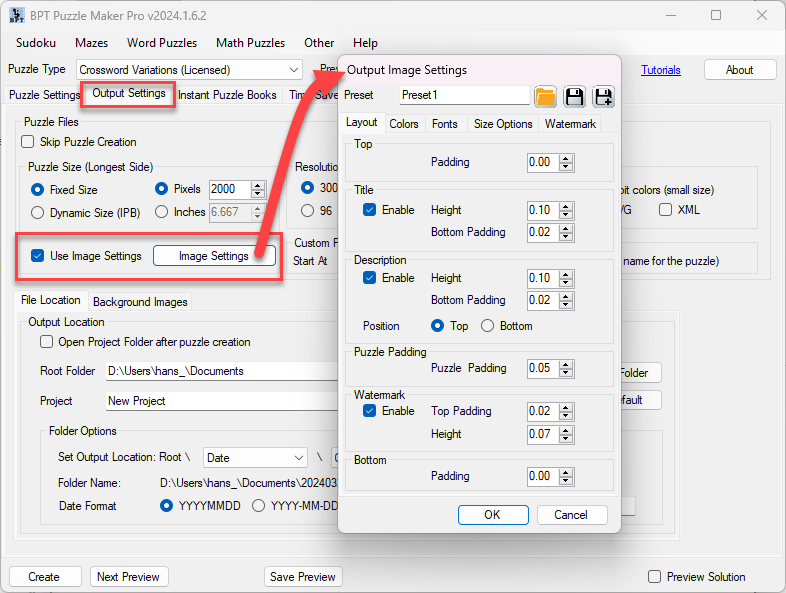The height and width of the screenshot is (593, 786).
Task: Decrease the Puzzle Padding value with the down arrow
Action: (x=567, y=372)
